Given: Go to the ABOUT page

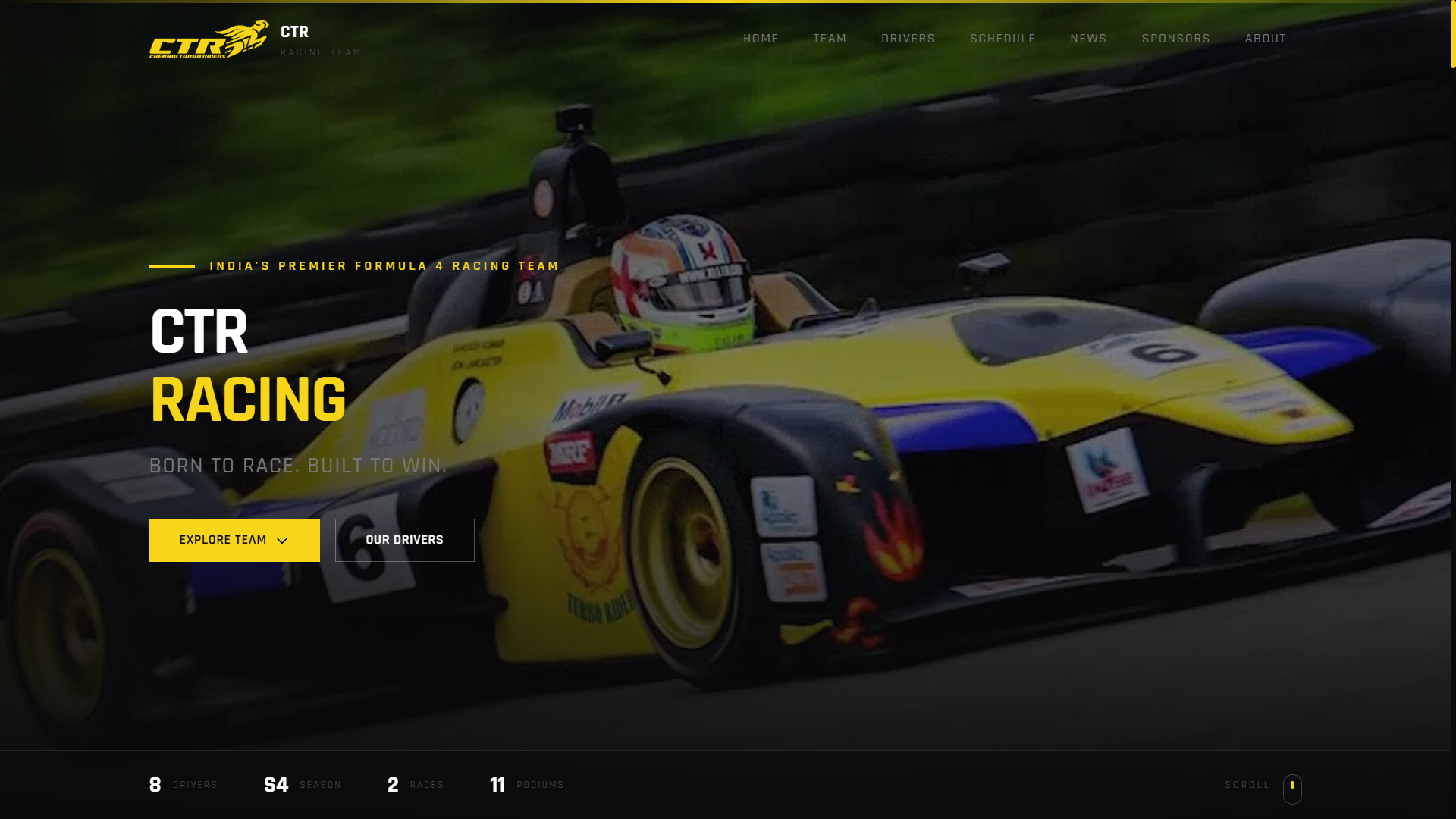Looking at the screenshot, I should pyautogui.click(x=1265, y=39).
